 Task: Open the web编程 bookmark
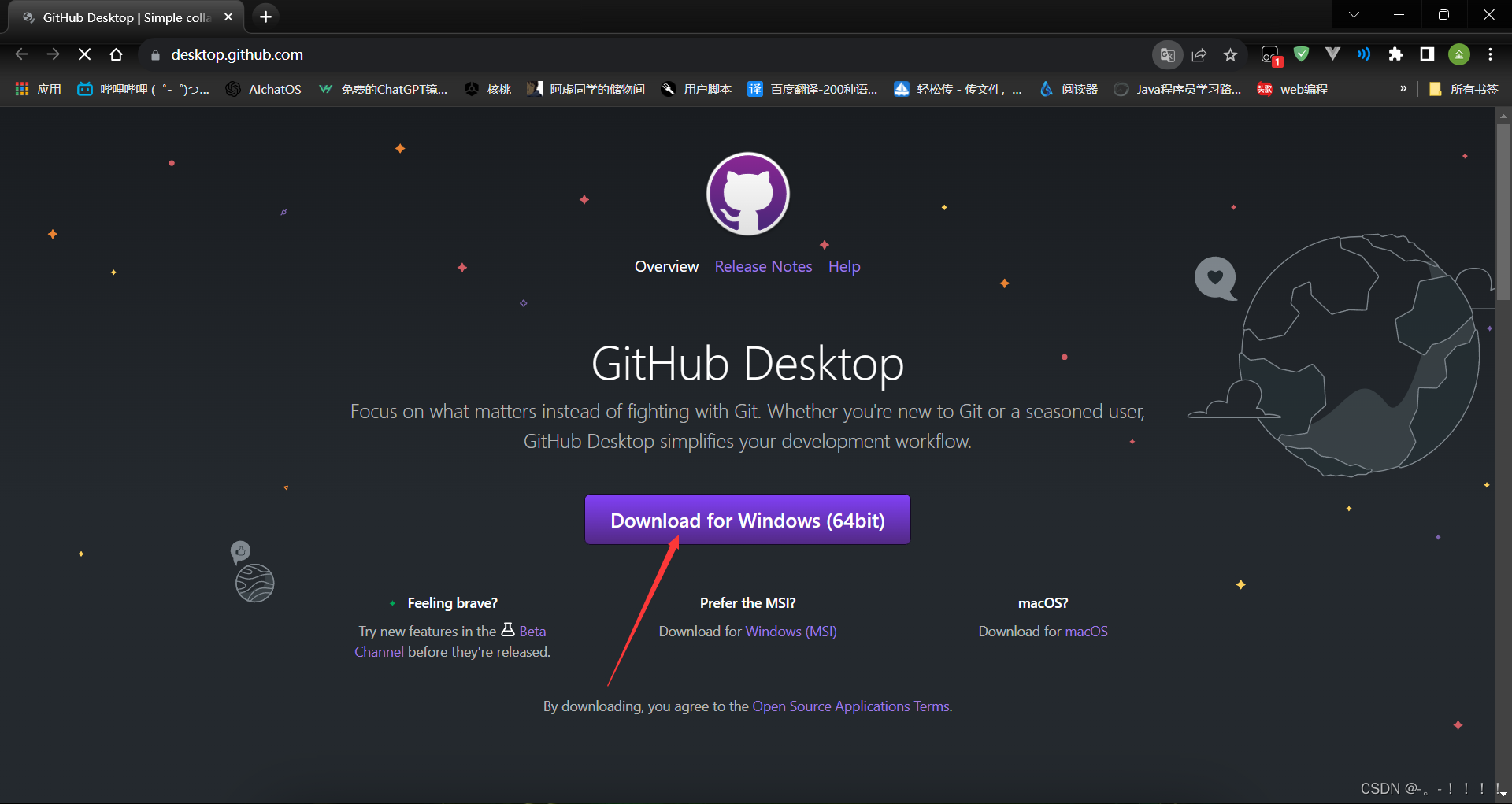1292,89
